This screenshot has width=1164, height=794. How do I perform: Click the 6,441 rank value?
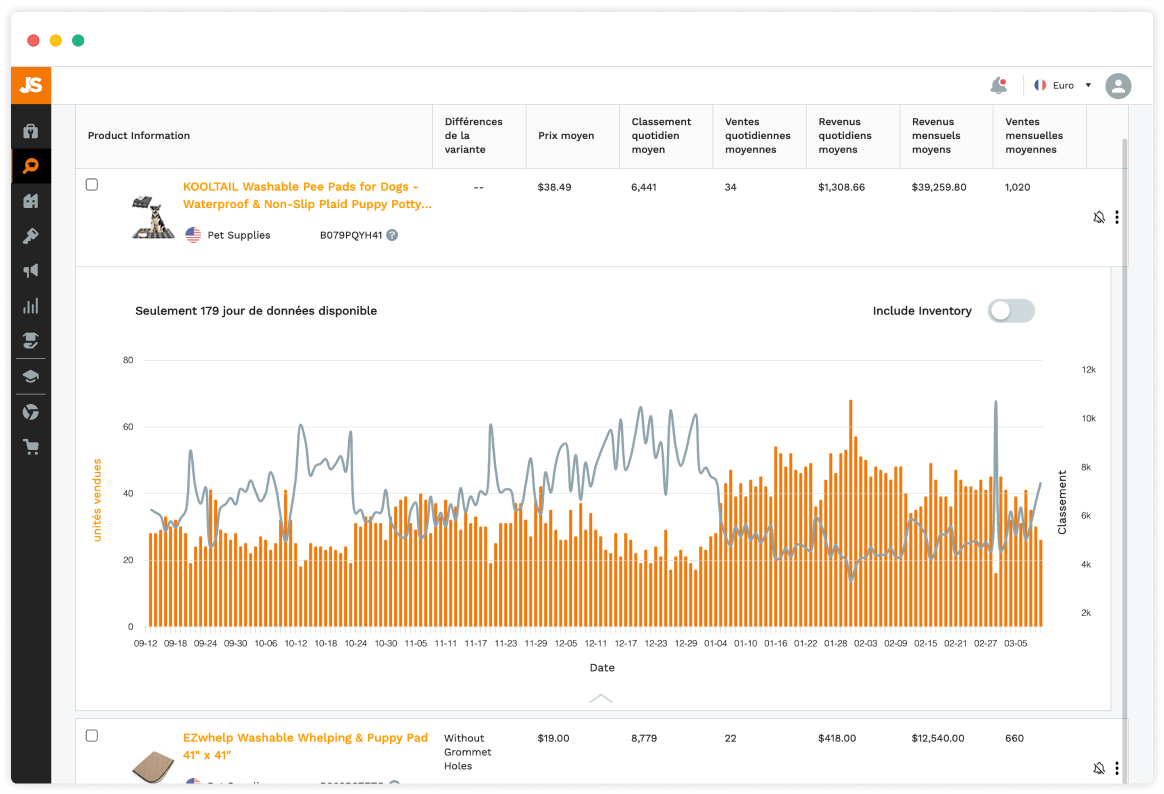coord(644,187)
